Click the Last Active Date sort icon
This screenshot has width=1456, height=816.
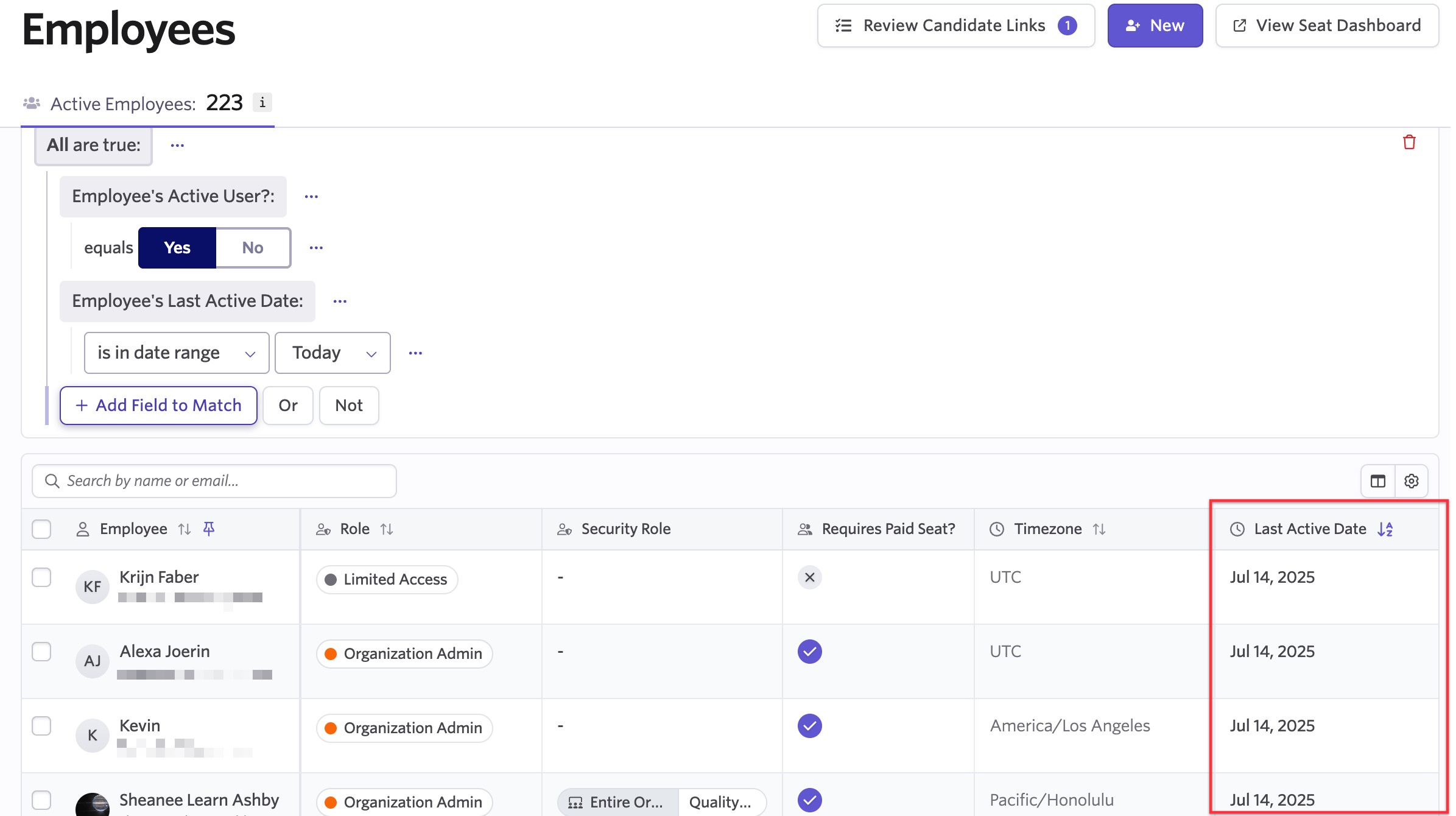(1385, 529)
